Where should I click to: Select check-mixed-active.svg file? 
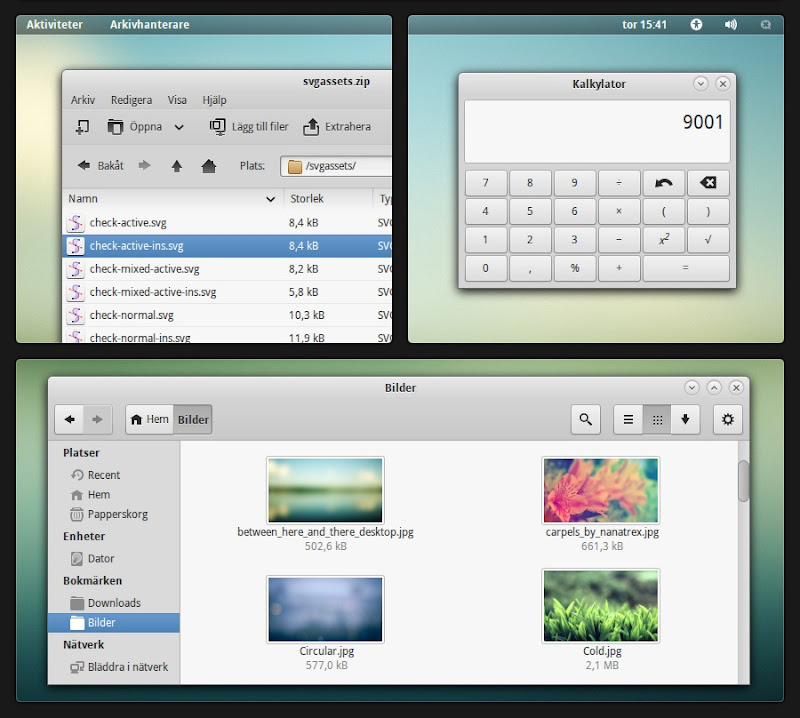227,269
